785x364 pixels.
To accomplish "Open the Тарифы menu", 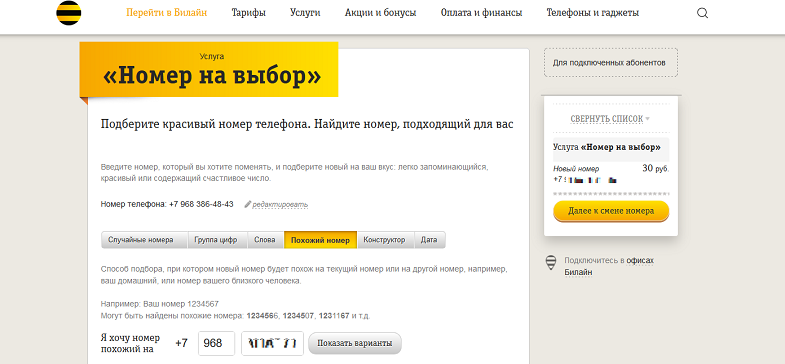I will (248, 13).
